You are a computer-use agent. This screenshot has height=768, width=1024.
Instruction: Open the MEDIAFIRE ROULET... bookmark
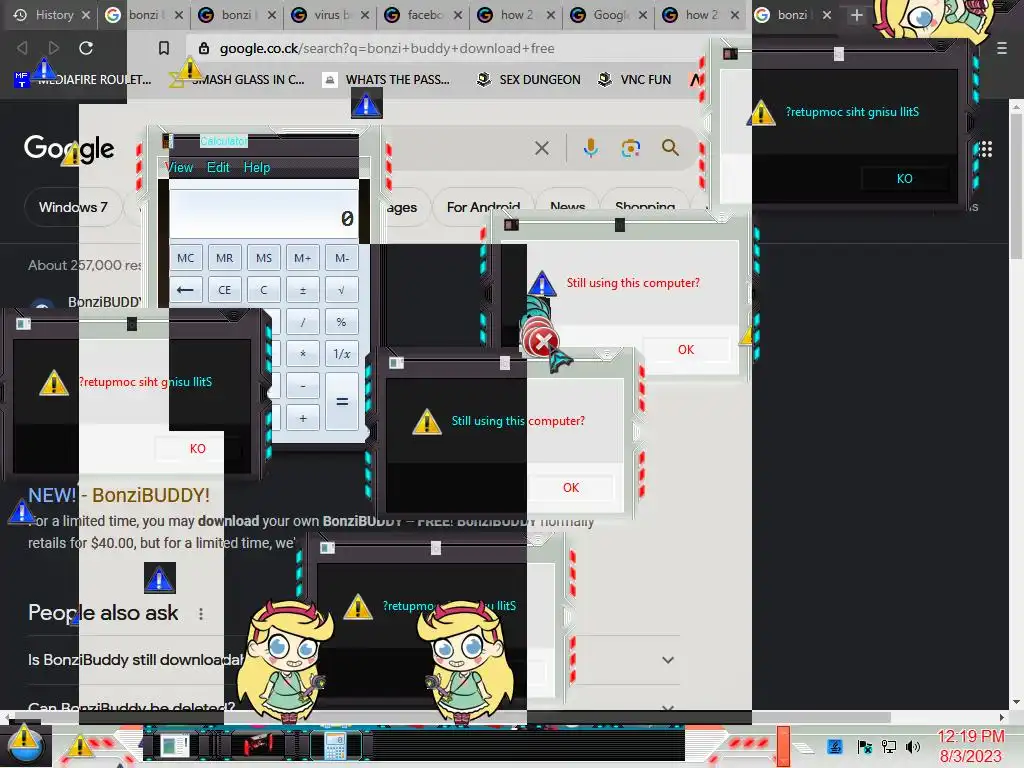click(84, 80)
